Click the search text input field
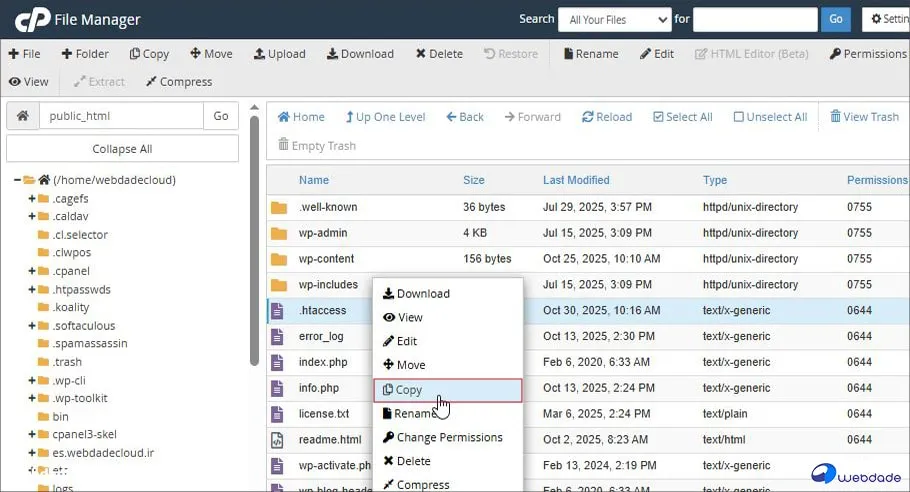This screenshot has width=910, height=492. (x=755, y=20)
